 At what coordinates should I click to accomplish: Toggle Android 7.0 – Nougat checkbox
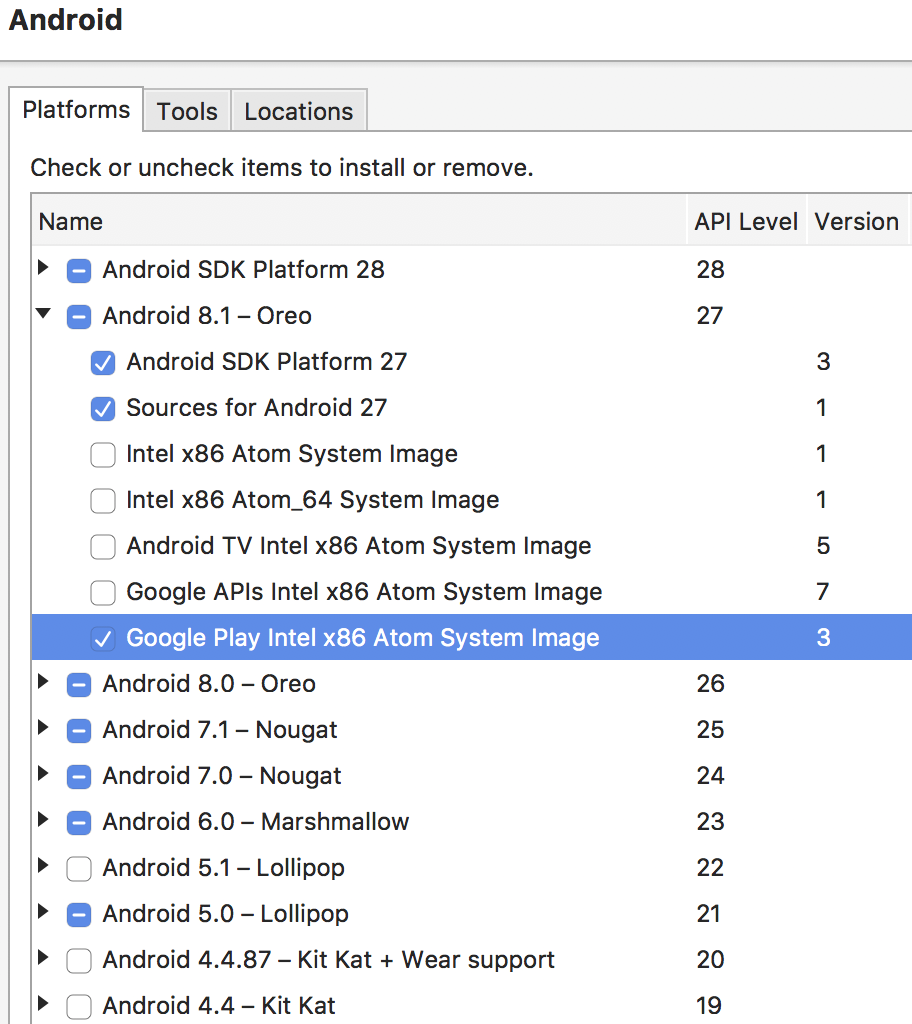(79, 777)
